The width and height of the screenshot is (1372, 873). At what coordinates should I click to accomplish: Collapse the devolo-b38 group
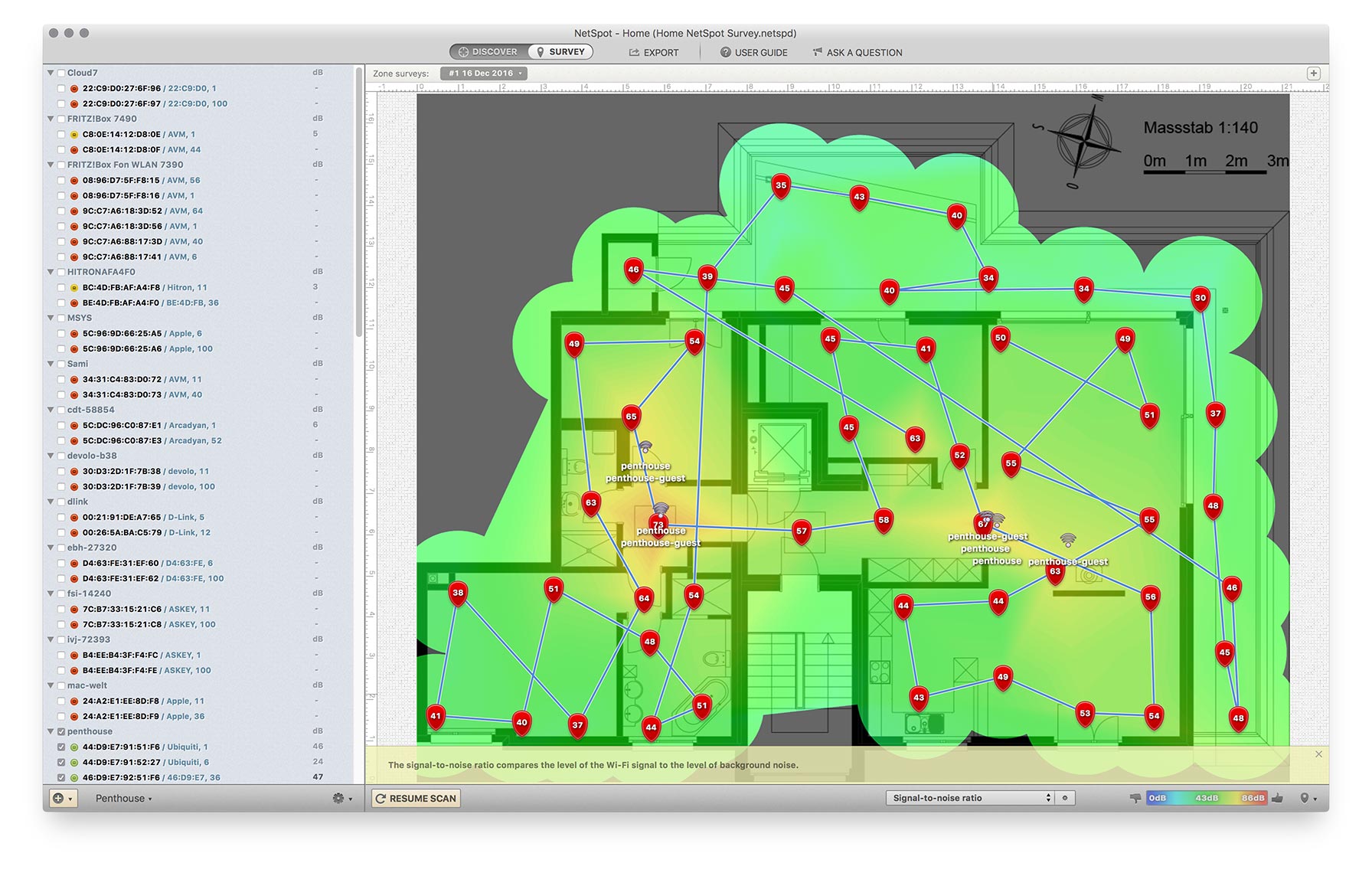click(x=51, y=456)
